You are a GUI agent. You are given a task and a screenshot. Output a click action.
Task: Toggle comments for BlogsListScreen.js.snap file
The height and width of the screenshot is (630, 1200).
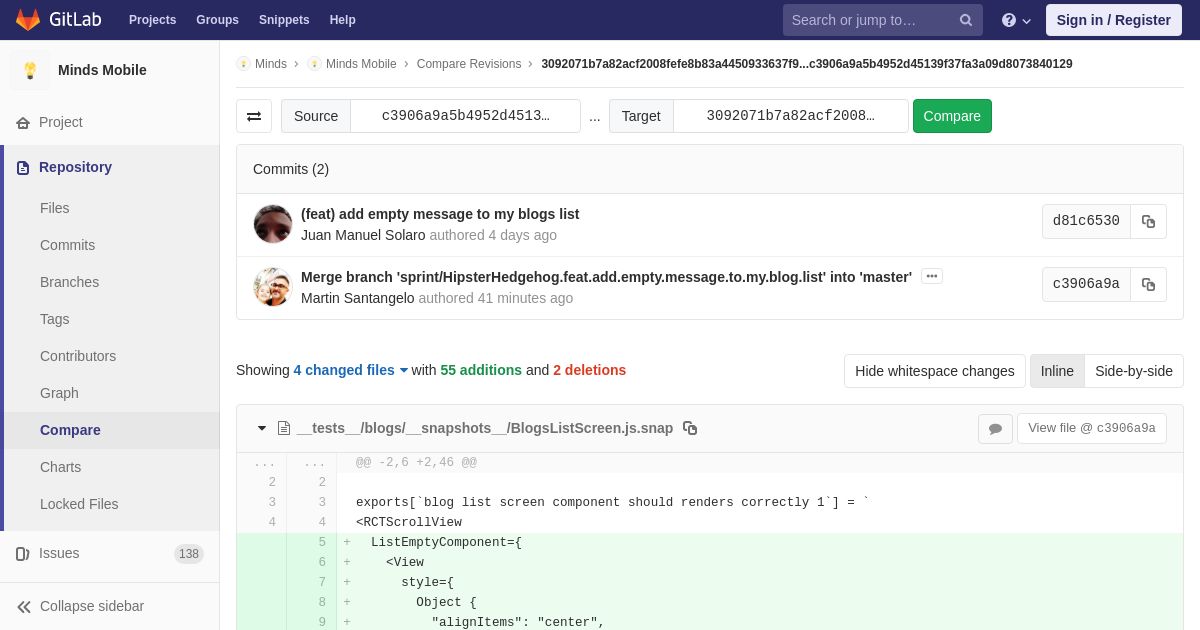point(995,429)
